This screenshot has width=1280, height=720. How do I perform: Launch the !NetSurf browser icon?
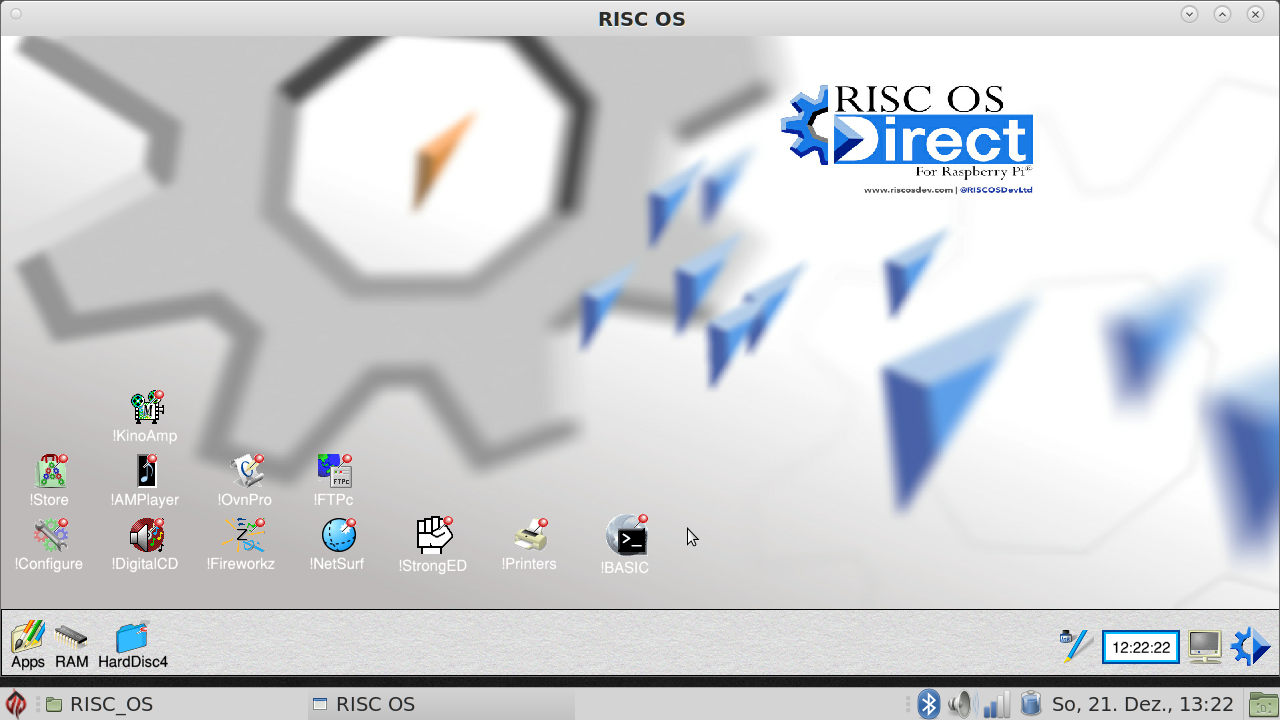coord(338,535)
